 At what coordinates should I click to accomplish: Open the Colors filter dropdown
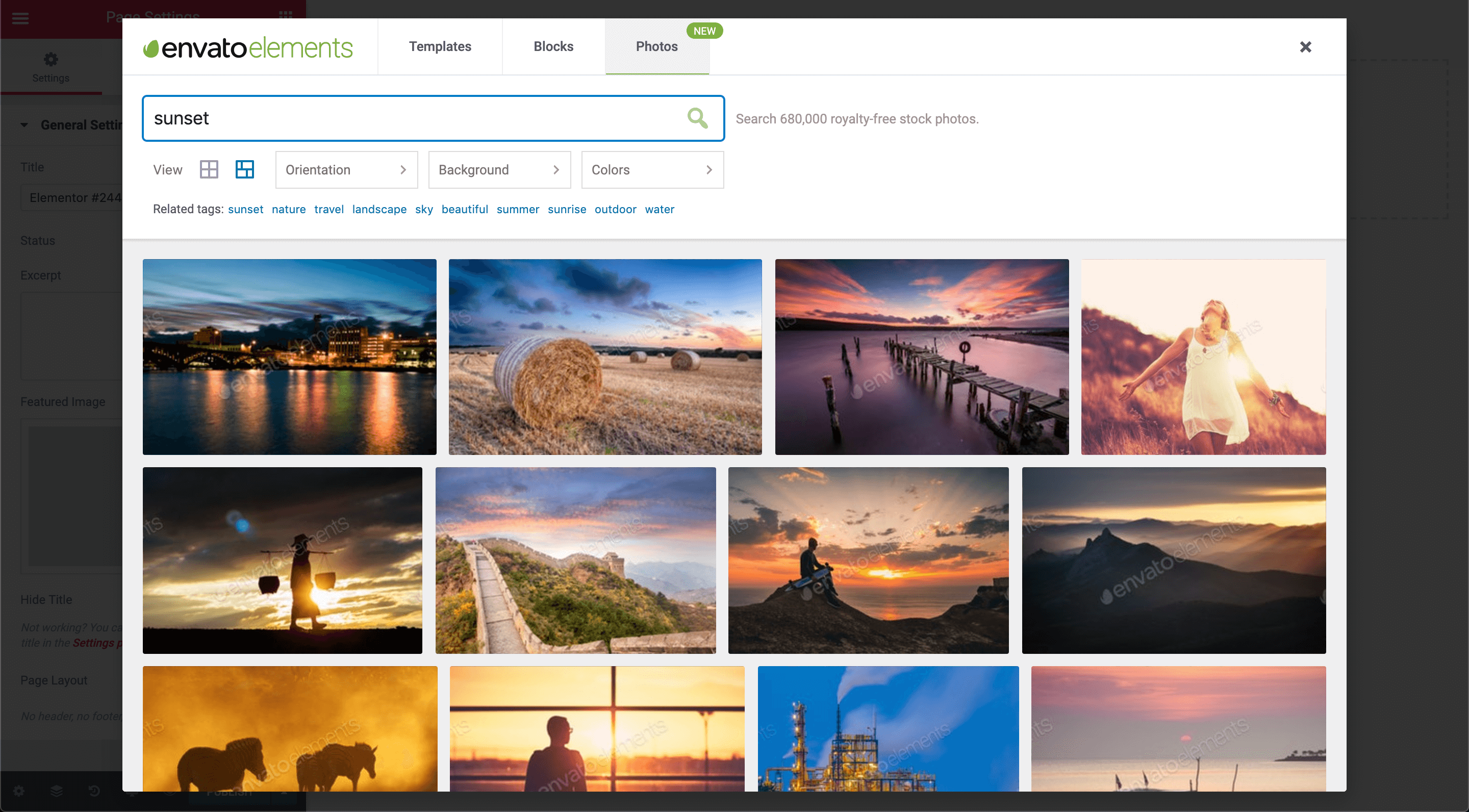(x=652, y=170)
